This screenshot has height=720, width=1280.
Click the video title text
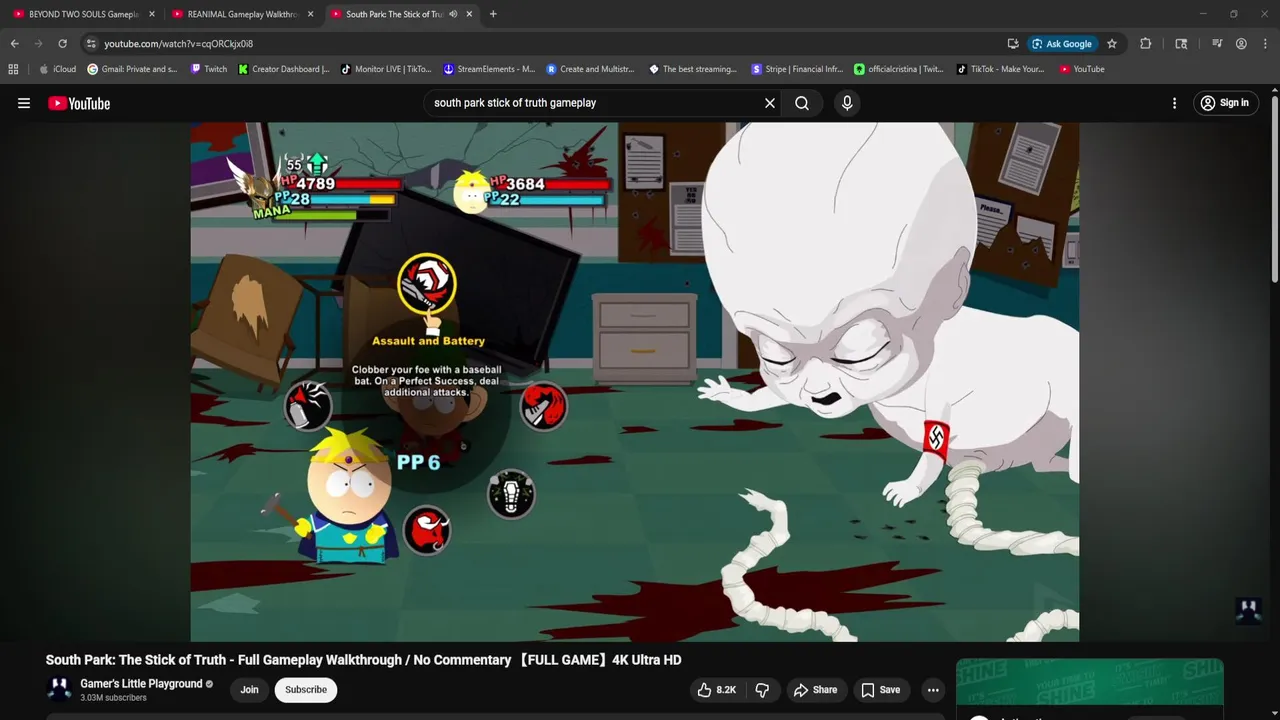(x=363, y=660)
